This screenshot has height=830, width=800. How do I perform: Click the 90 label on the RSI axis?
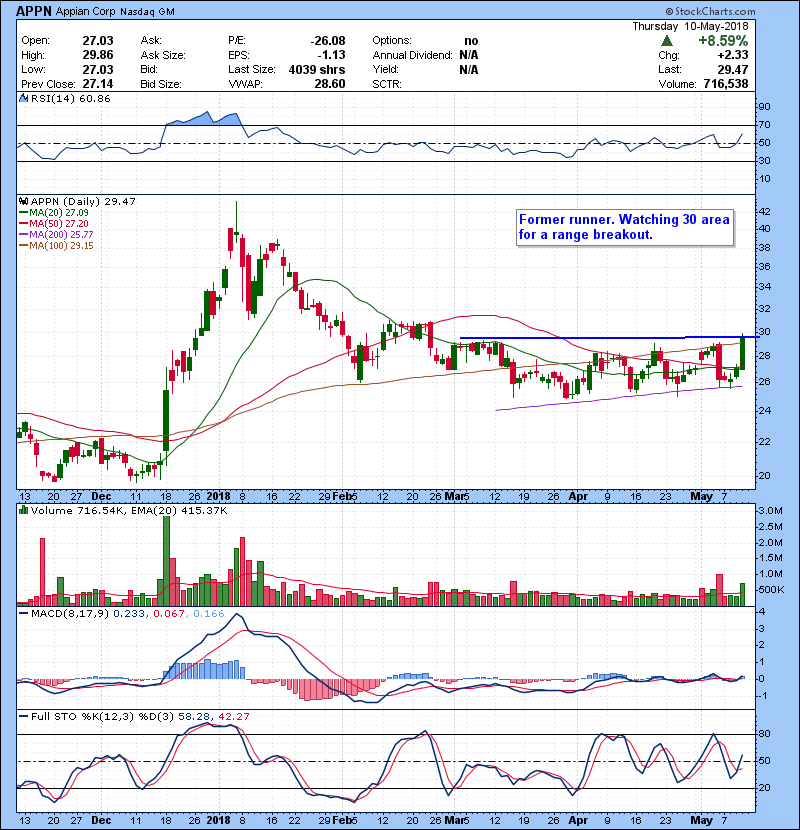pos(765,107)
